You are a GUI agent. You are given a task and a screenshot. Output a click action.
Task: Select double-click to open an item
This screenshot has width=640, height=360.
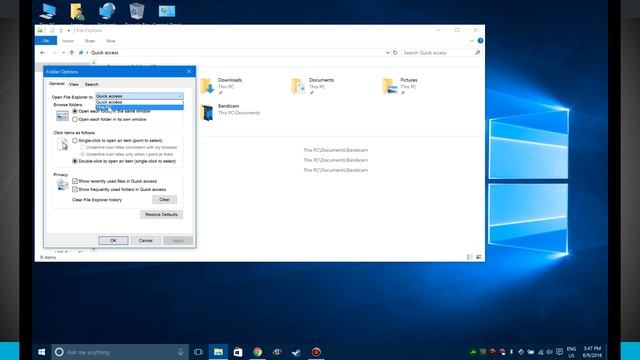pos(75,161)
